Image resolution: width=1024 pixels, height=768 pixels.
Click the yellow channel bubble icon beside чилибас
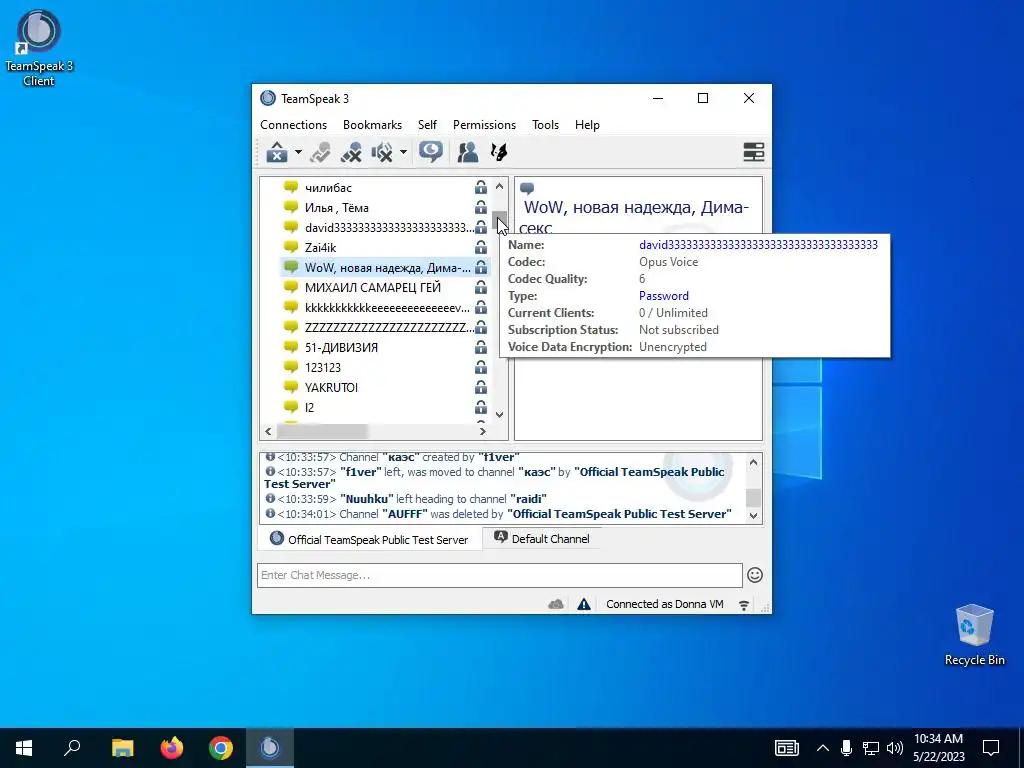click(291, 187)
